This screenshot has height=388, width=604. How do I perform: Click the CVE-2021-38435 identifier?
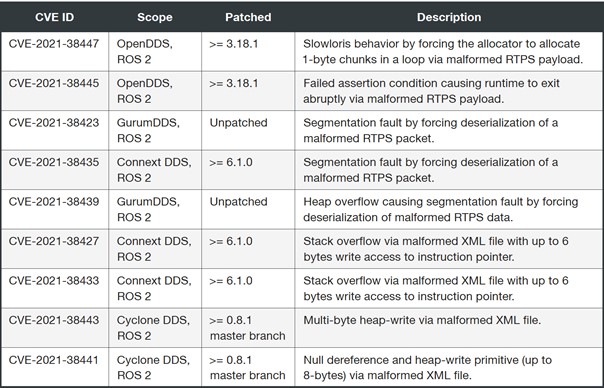pos(54,162)
